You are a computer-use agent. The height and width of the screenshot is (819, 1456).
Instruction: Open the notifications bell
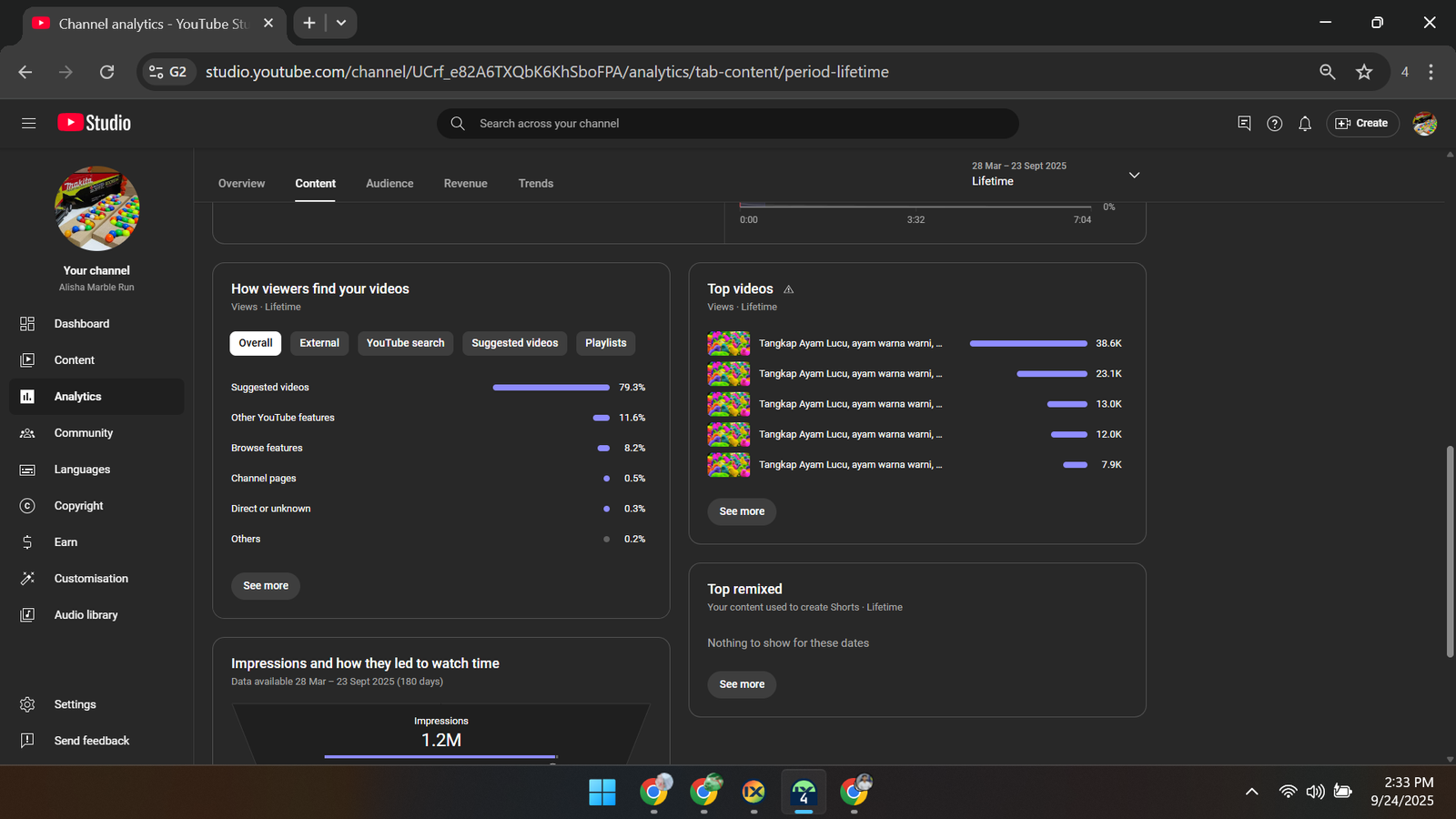1305,124
